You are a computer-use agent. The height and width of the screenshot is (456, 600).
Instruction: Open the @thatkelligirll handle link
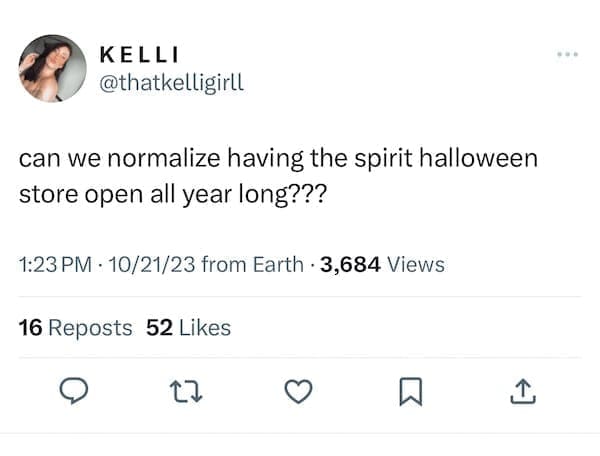[x=173, y=82]
